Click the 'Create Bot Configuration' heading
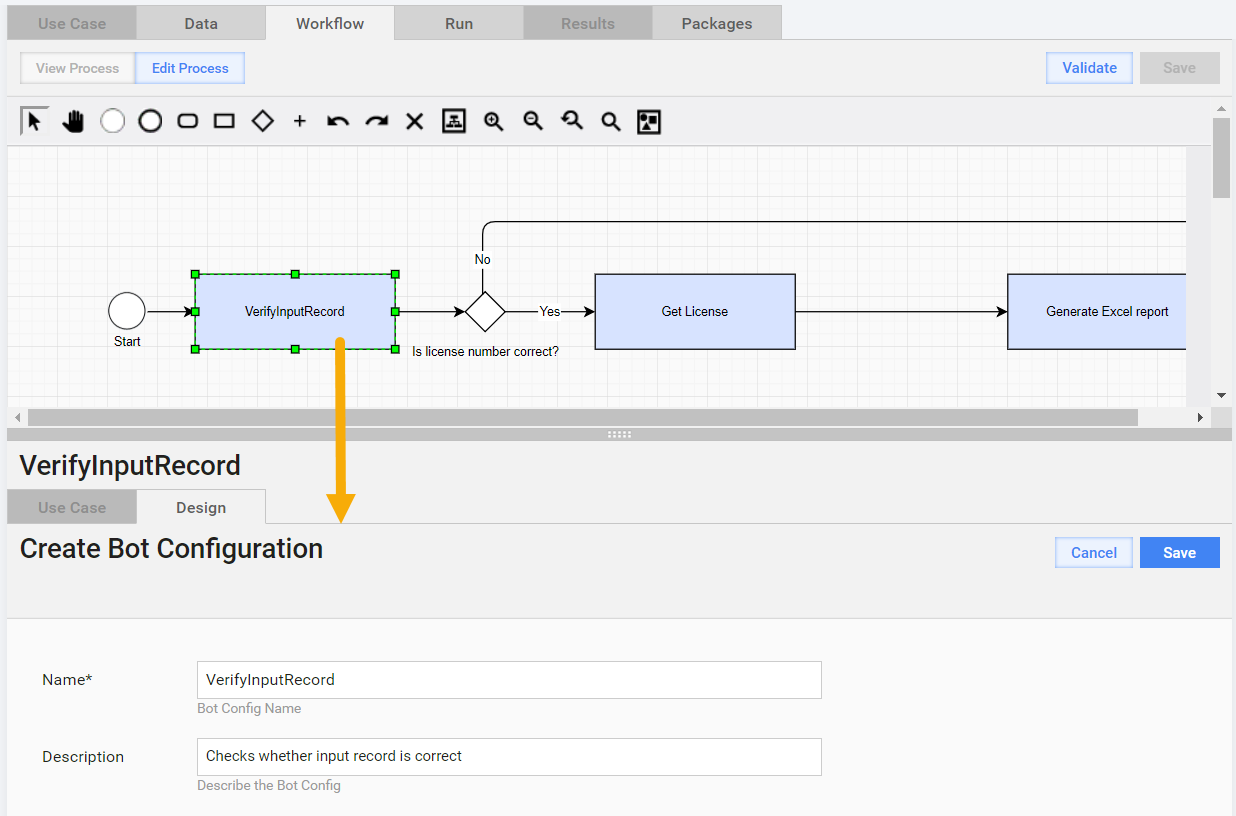The image size is (1236, 816). [171, 549]
